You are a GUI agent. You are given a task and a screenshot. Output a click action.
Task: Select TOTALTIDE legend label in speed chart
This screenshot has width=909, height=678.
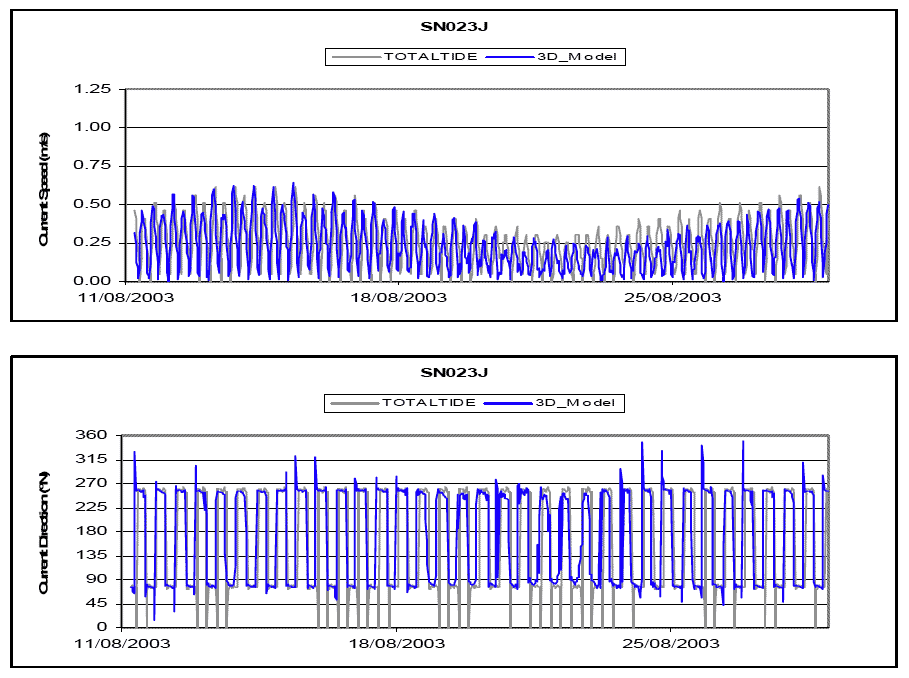tap(424, 57)
